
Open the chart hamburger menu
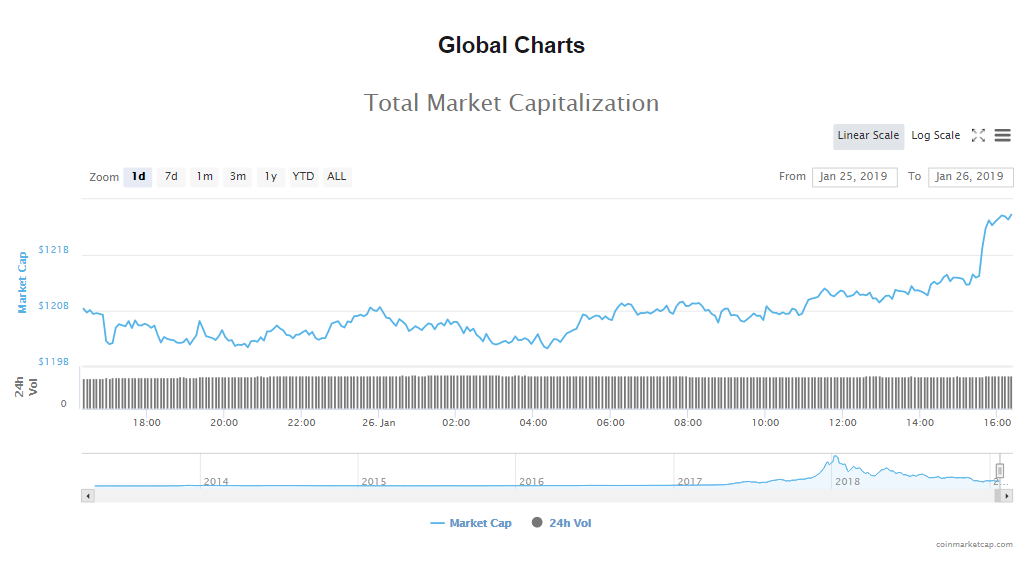pyautogui.click(x=1002, y=136)
